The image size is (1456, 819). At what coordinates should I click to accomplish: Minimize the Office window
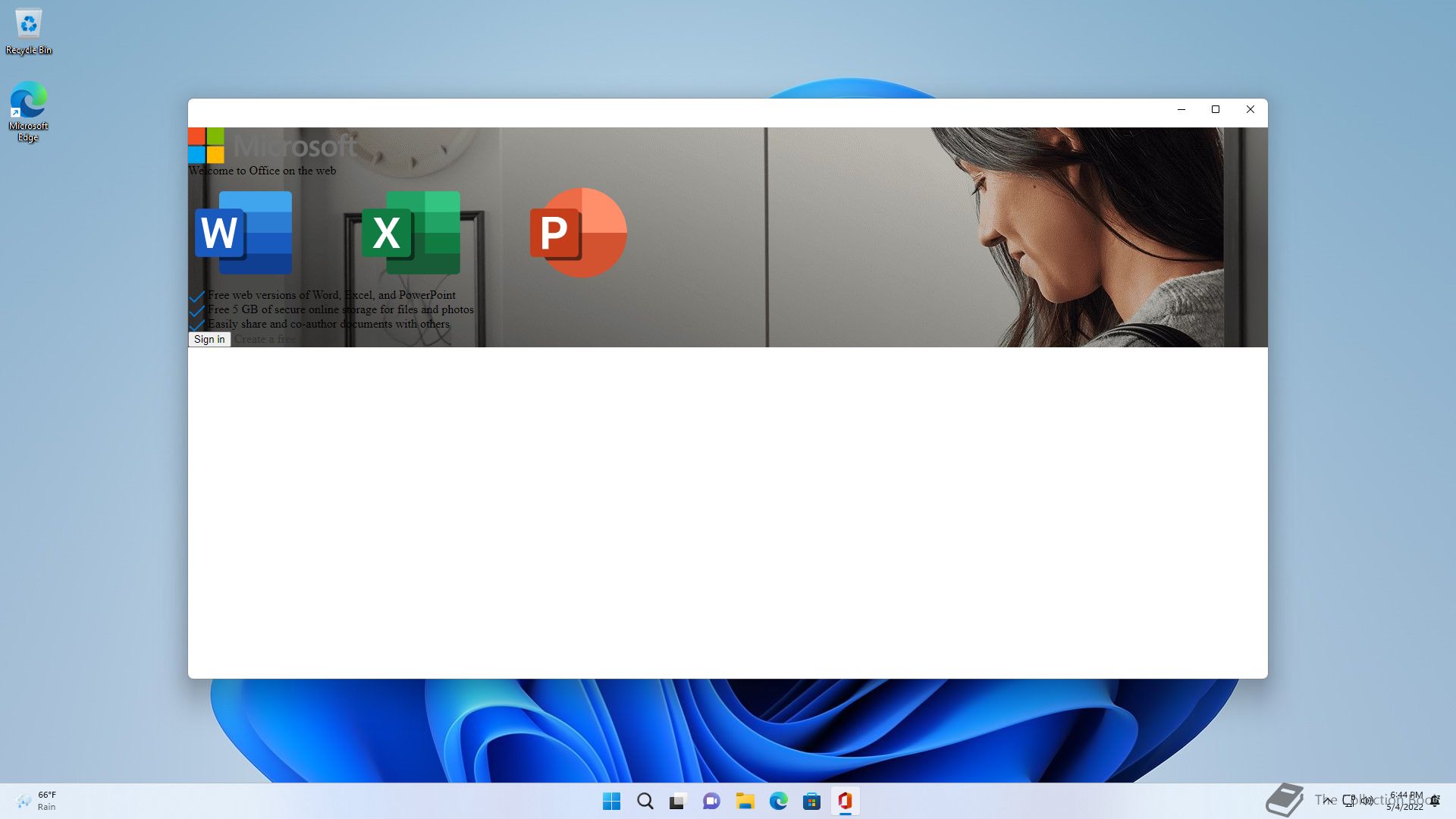tap(1181, 110)
